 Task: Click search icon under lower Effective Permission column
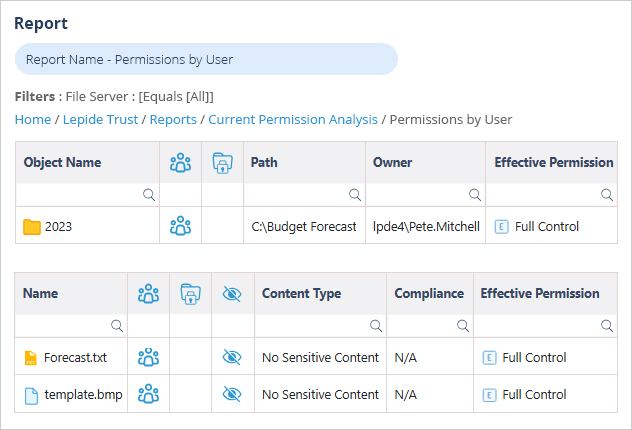(607, 326)
